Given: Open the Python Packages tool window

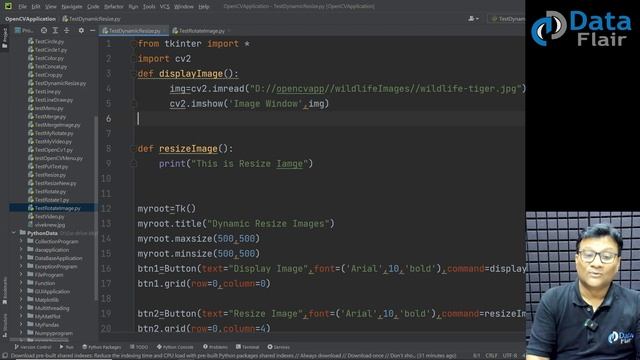Looking at the screenshot, I should 102,347.
